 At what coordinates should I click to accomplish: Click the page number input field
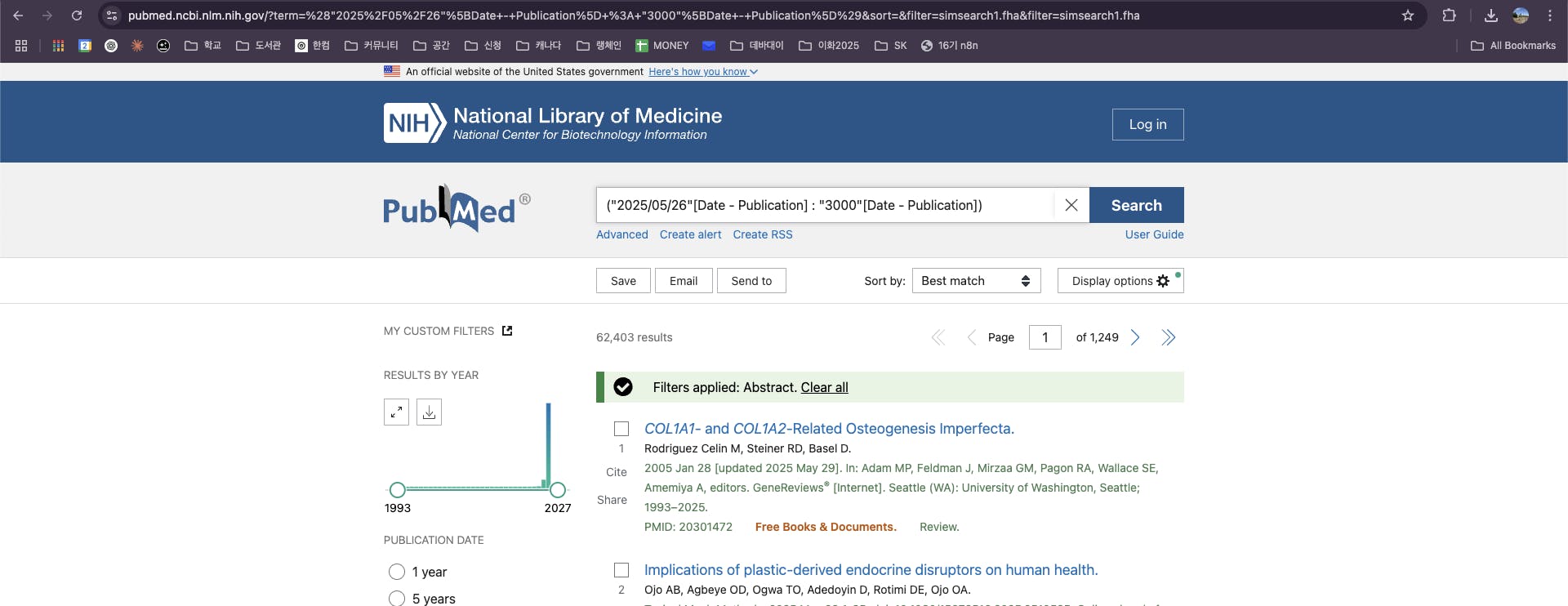click(x=1045, y=337)
